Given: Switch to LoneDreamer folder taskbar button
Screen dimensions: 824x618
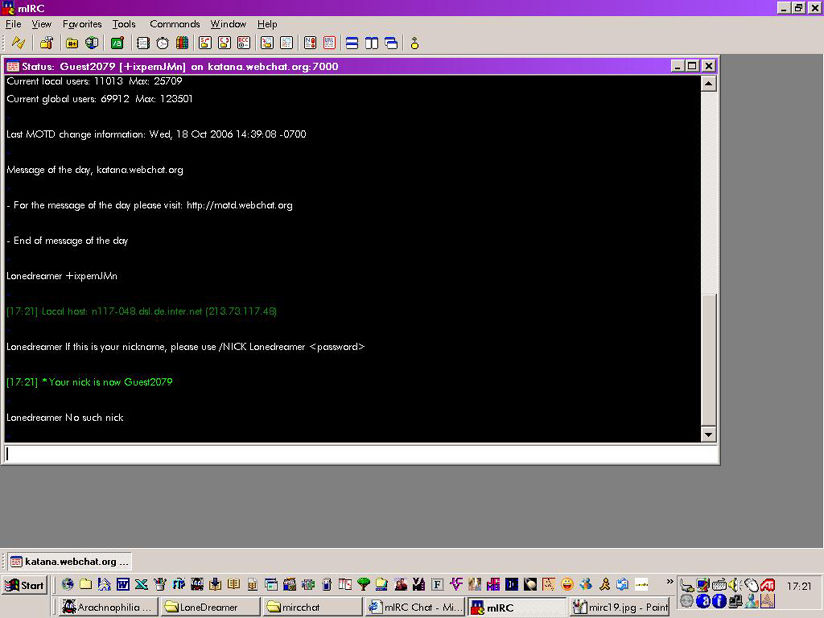Looking at the screenshot, I should point(210,607).
